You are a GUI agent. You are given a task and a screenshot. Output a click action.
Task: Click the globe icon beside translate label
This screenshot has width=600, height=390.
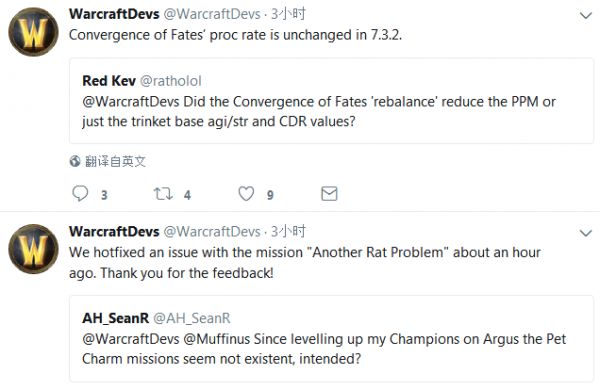75,162
